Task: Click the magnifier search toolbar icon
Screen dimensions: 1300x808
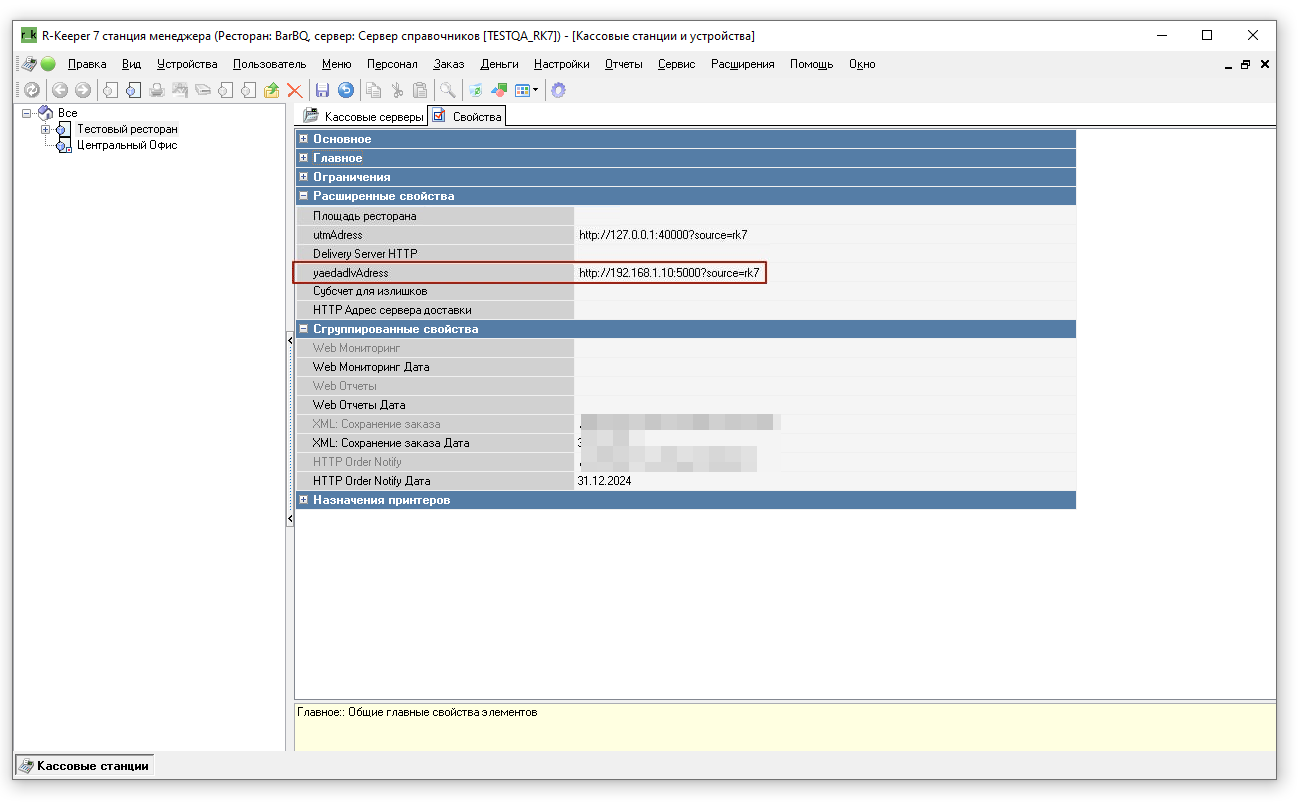Action: point(448,90)
